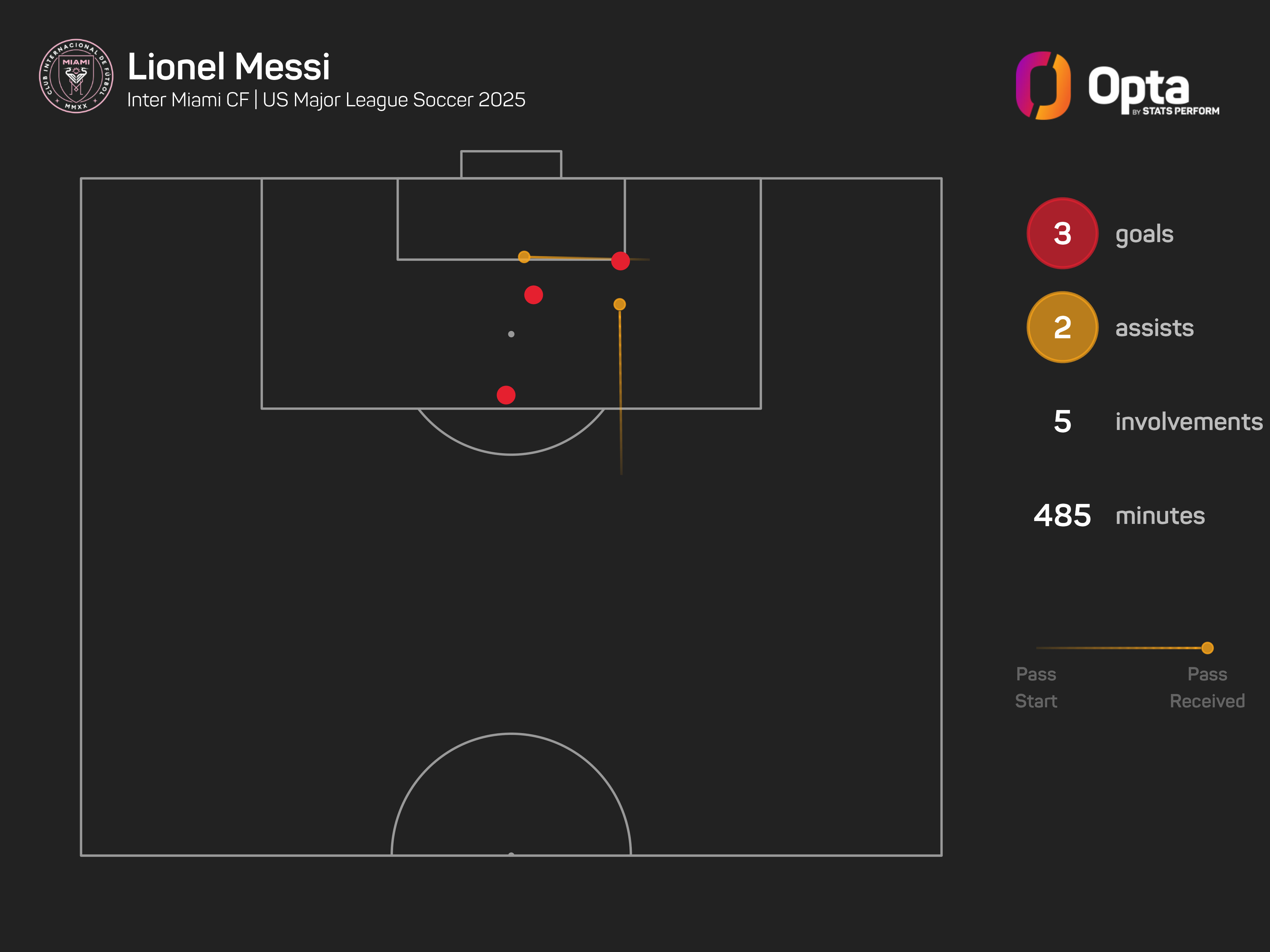The height and width of the screenshot is (952, 1270).
Task: Click the Opta logo icon
Action: tap(1043, 85)
